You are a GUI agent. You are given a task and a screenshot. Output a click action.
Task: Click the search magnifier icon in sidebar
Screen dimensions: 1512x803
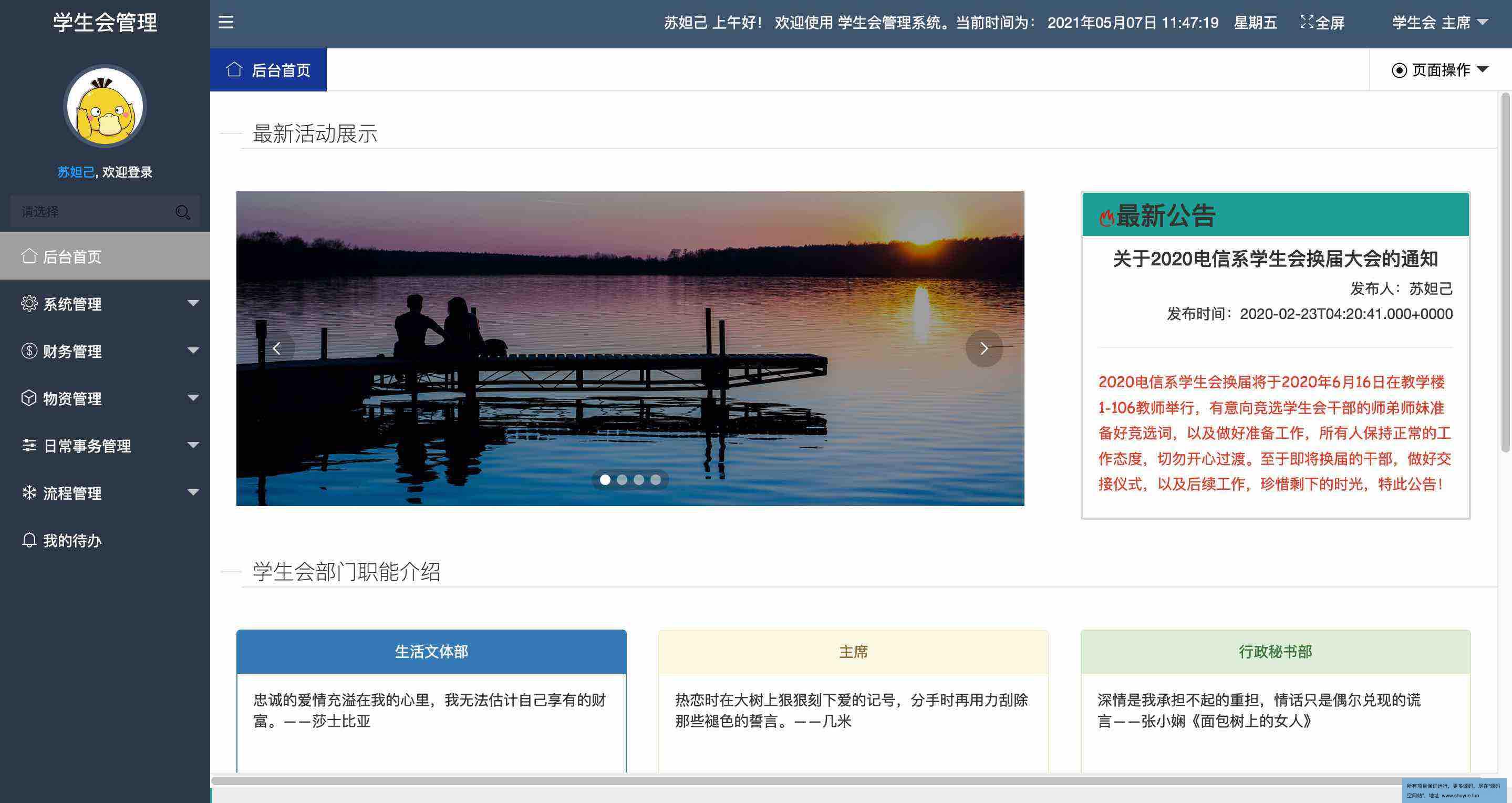pos(182,212)
